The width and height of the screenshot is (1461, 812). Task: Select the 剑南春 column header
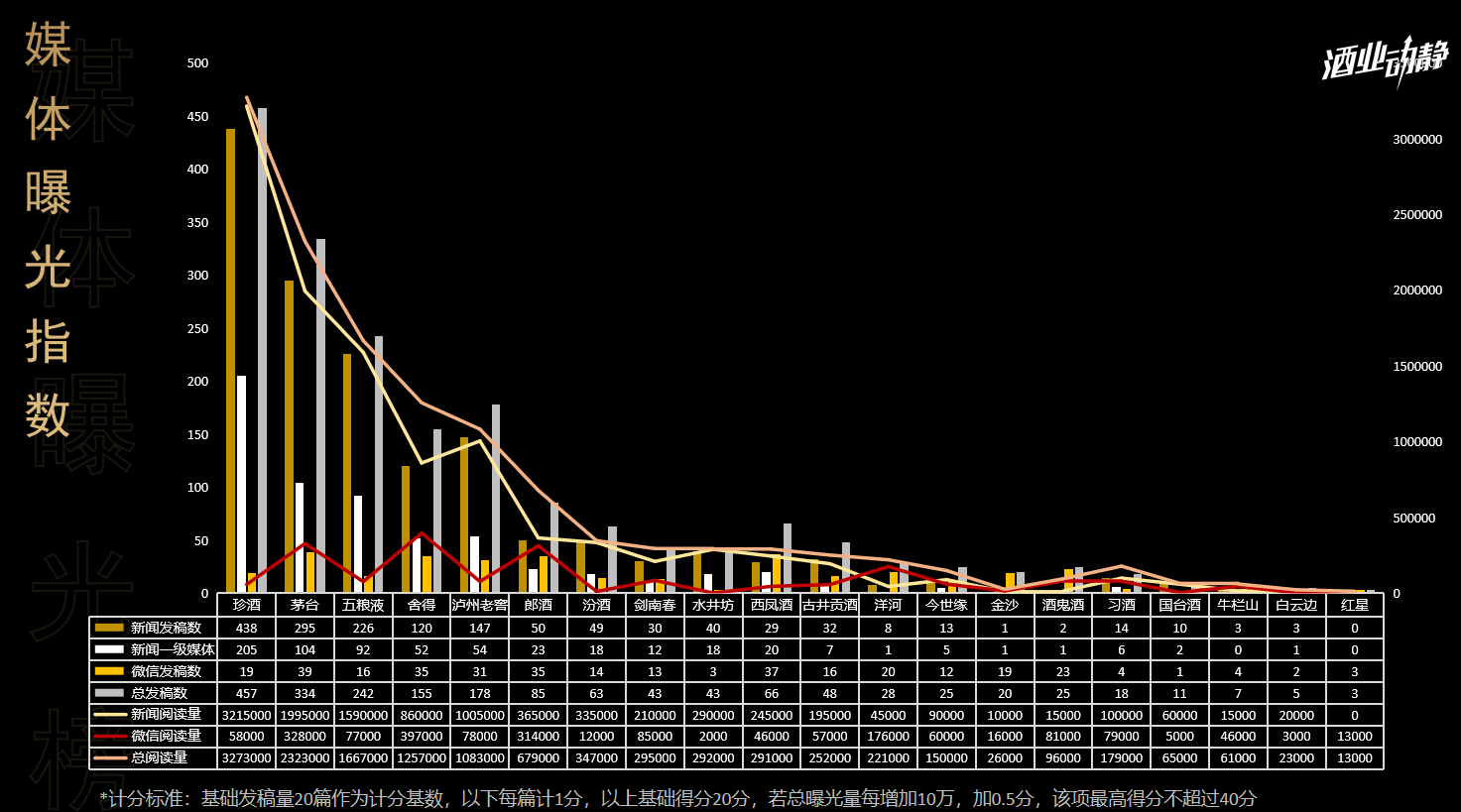[x=655, y=605]
